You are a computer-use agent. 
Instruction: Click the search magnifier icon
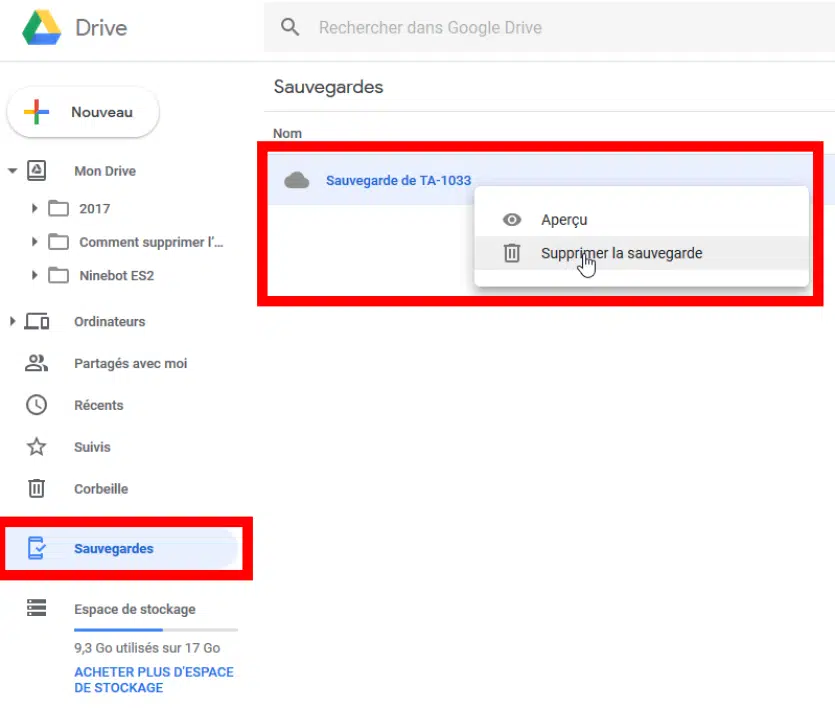[290, 27]
